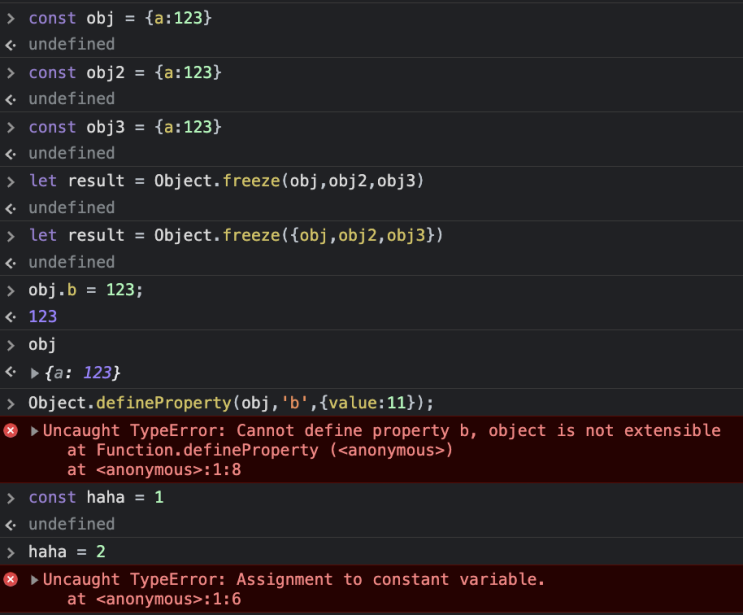Click the input prompt chevron beside 'haha = 2'
743x615 pixels.
click(x=10, y=552)
